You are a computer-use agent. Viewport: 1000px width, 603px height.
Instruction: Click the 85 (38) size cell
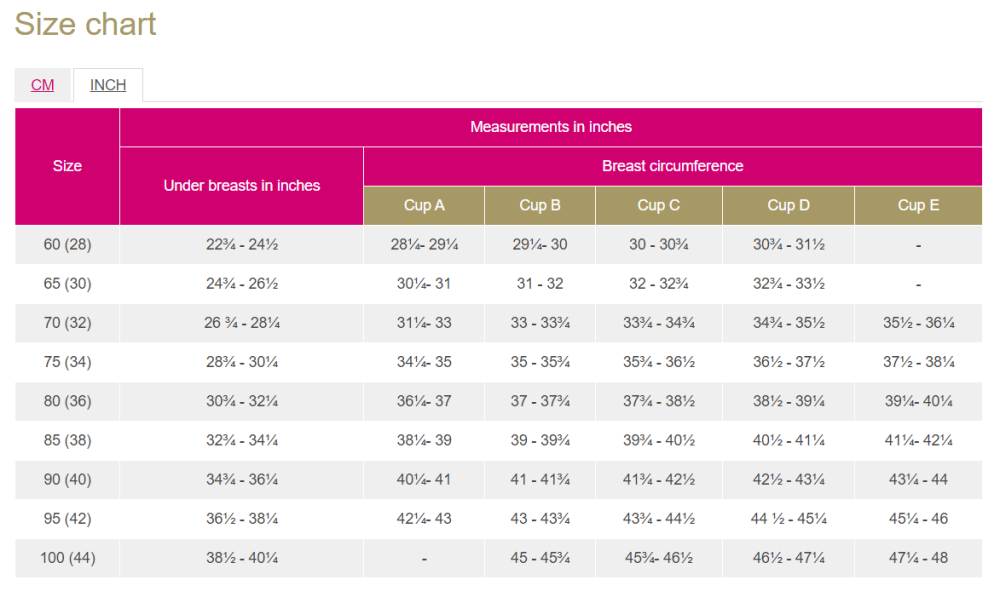tap(67, 440)
